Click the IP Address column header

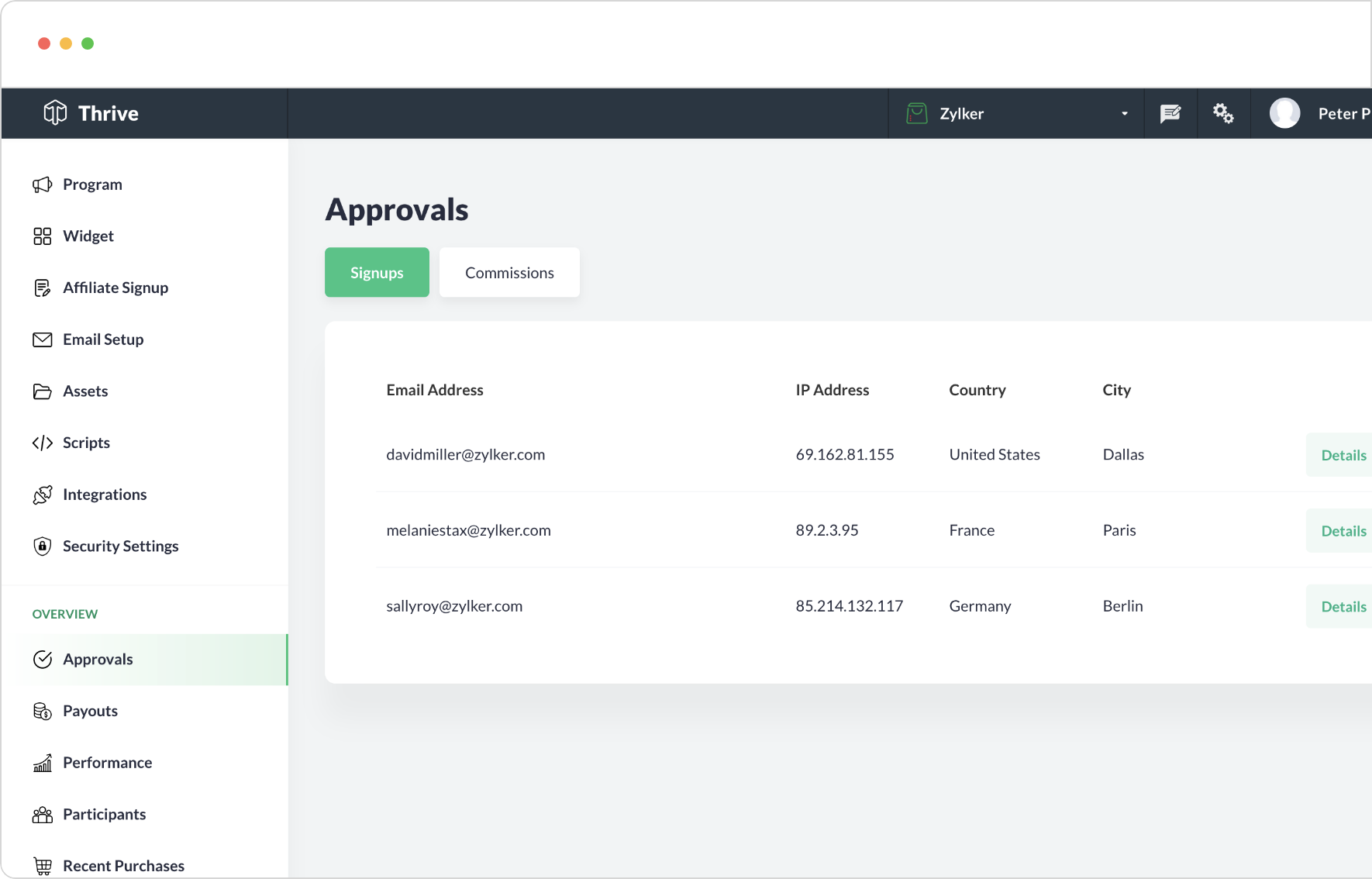click(833, 391)
